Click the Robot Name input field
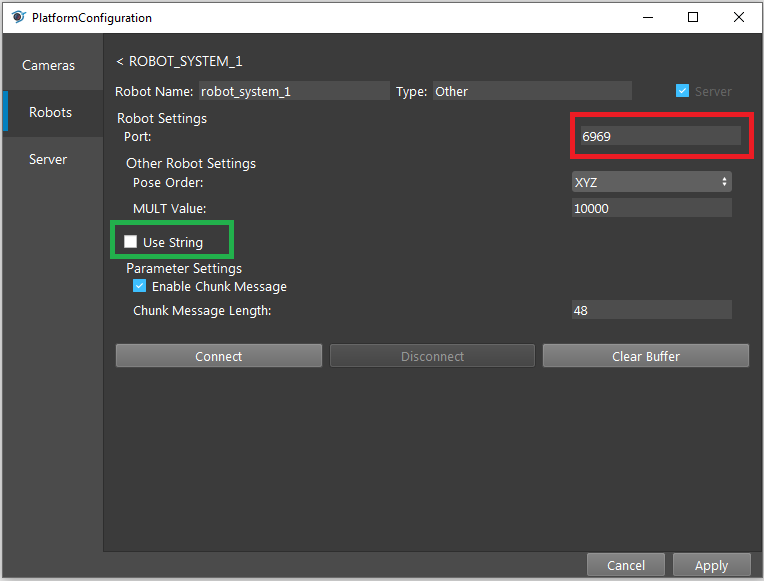Screen dimensions: 764x581 click(294, 91)
